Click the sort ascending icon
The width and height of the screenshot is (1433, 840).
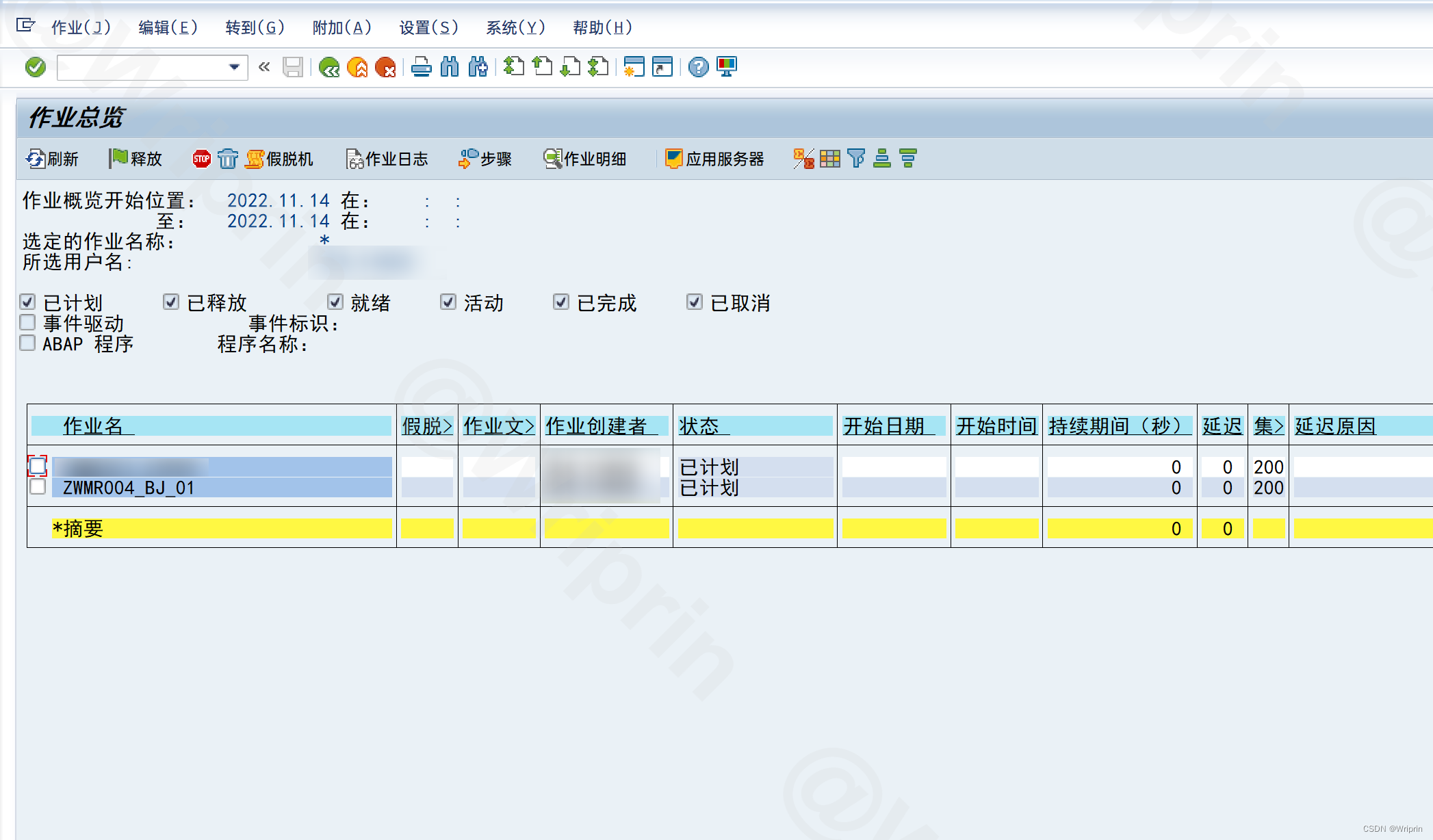[881, 159]
